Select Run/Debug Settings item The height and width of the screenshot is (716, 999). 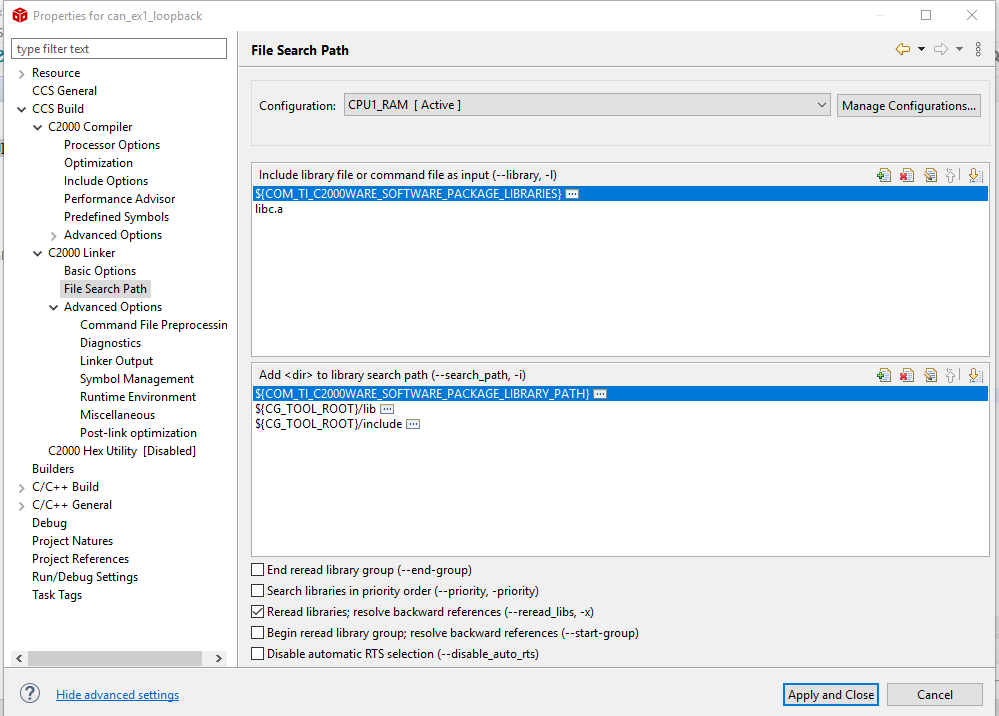click(x=85, y=577)
